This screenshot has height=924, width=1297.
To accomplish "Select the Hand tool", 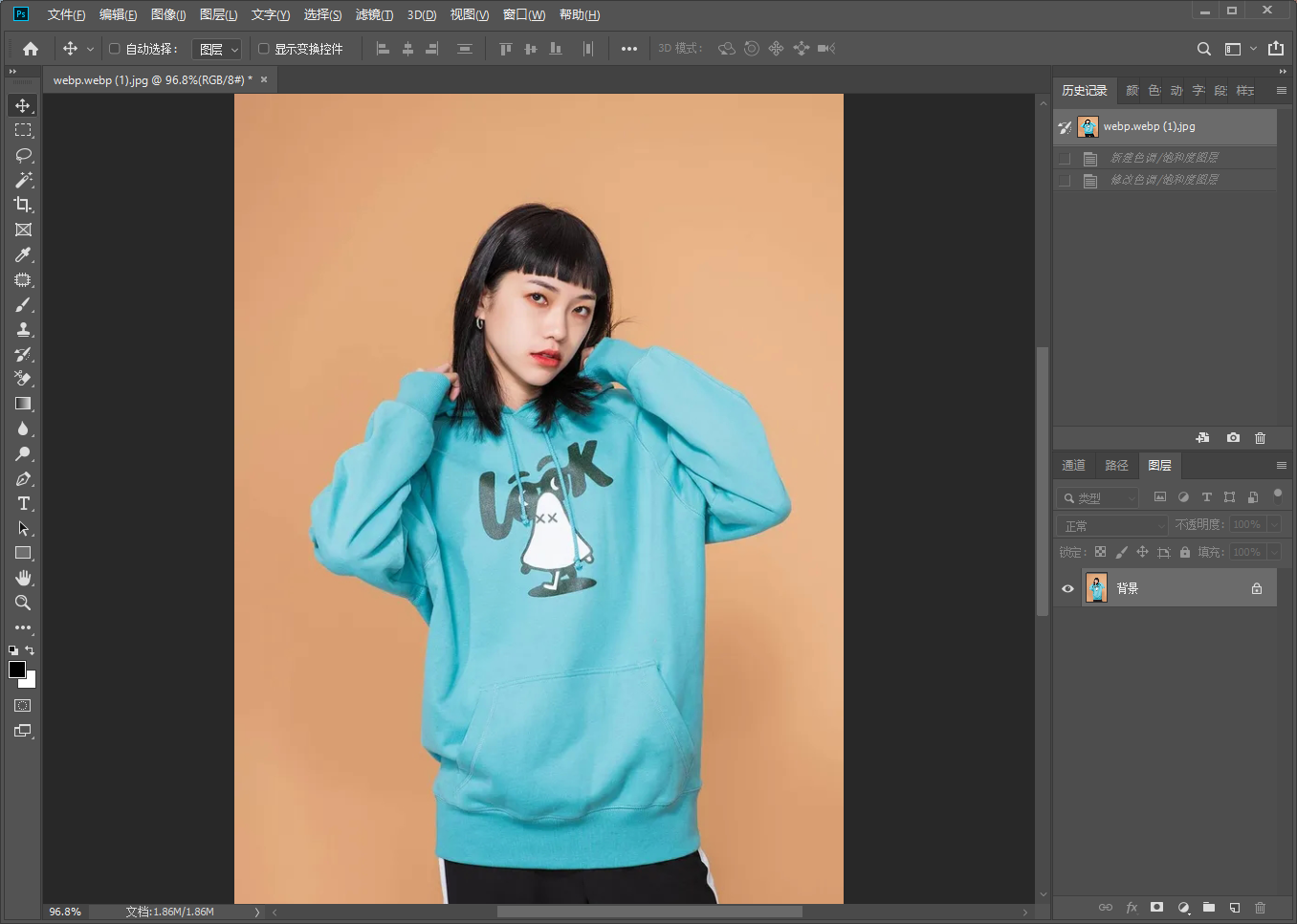I will 23,578.
